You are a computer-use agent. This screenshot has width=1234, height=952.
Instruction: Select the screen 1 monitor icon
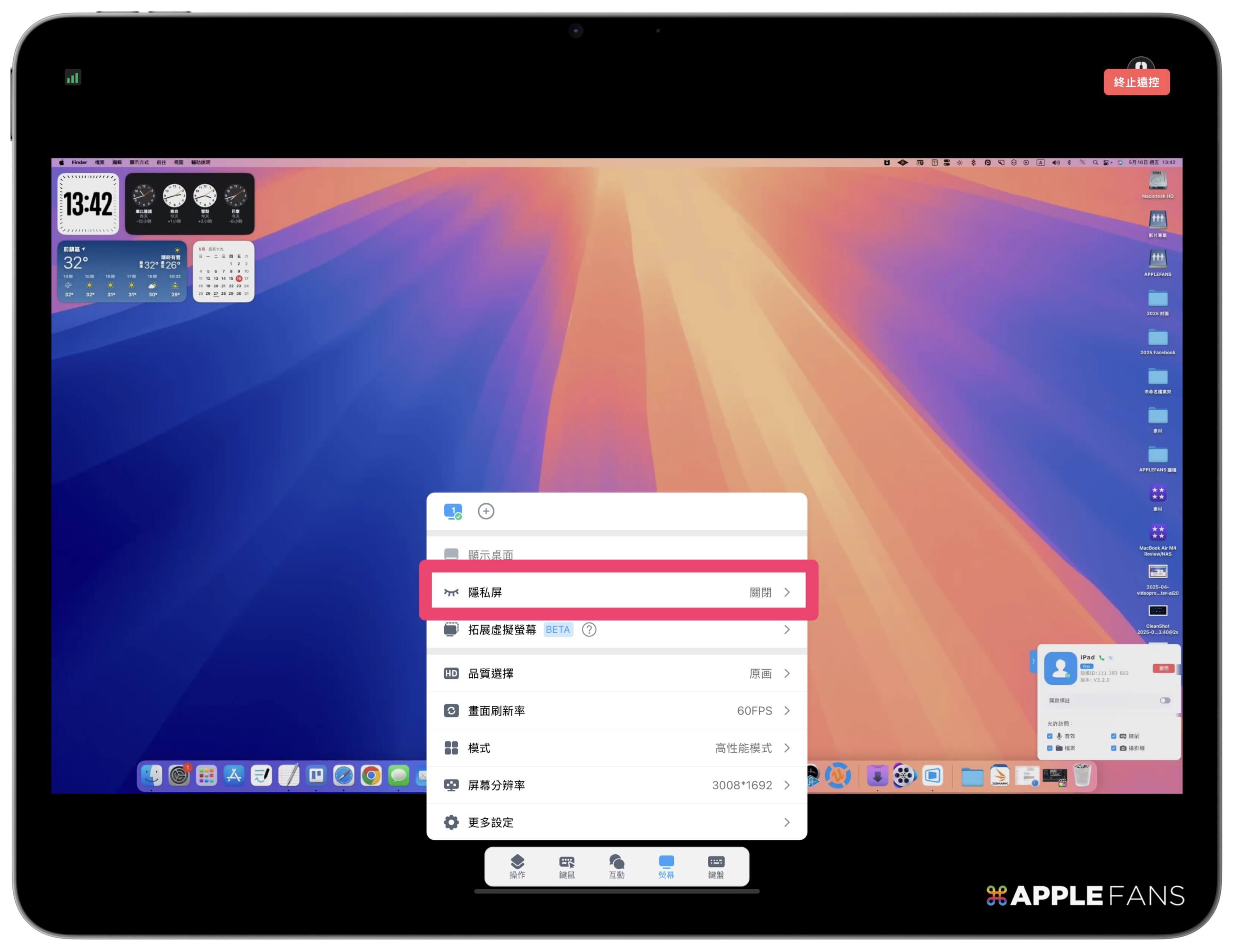click(x=453, y=511)
